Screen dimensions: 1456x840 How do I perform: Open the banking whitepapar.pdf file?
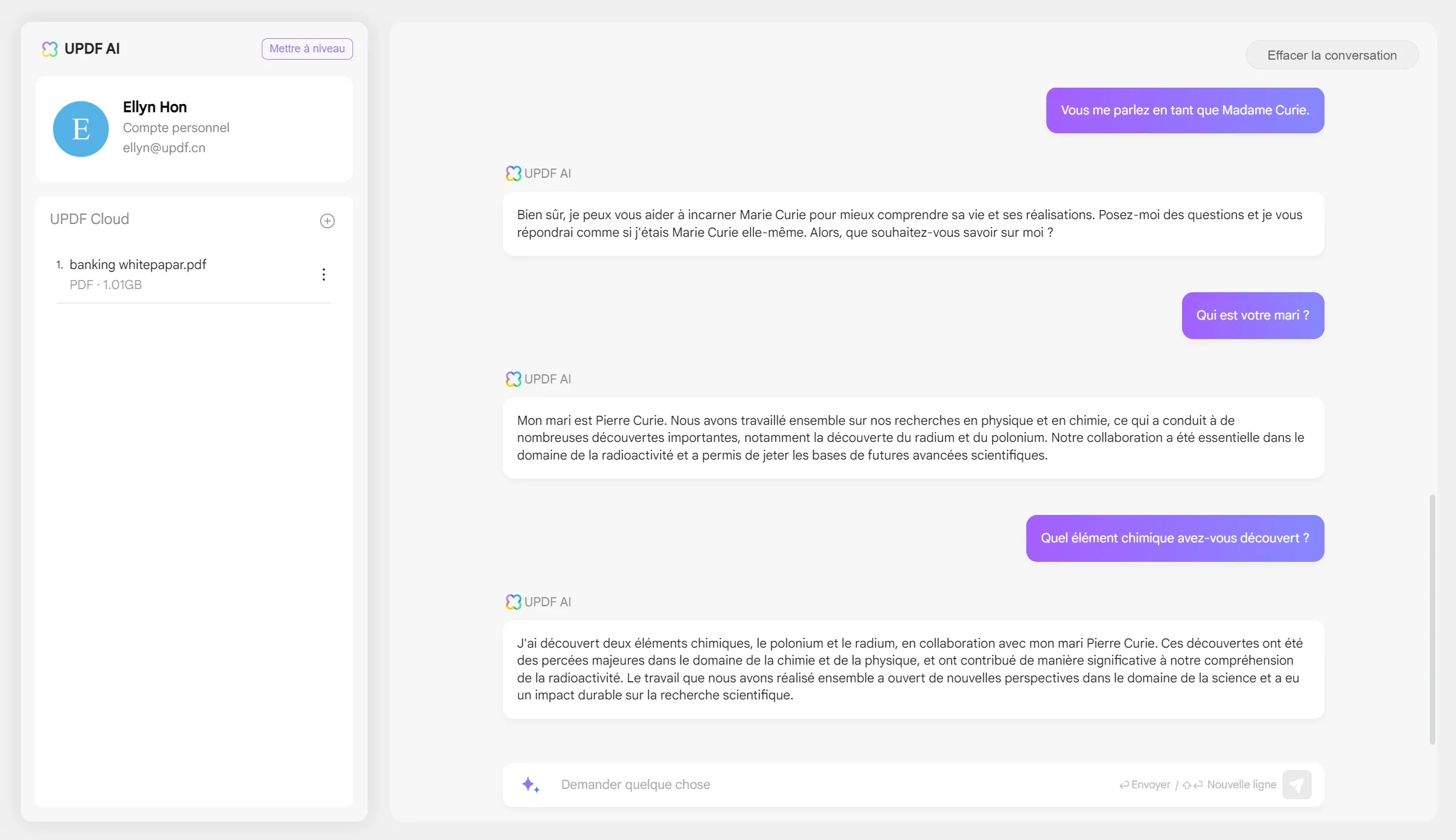(138, 265)
